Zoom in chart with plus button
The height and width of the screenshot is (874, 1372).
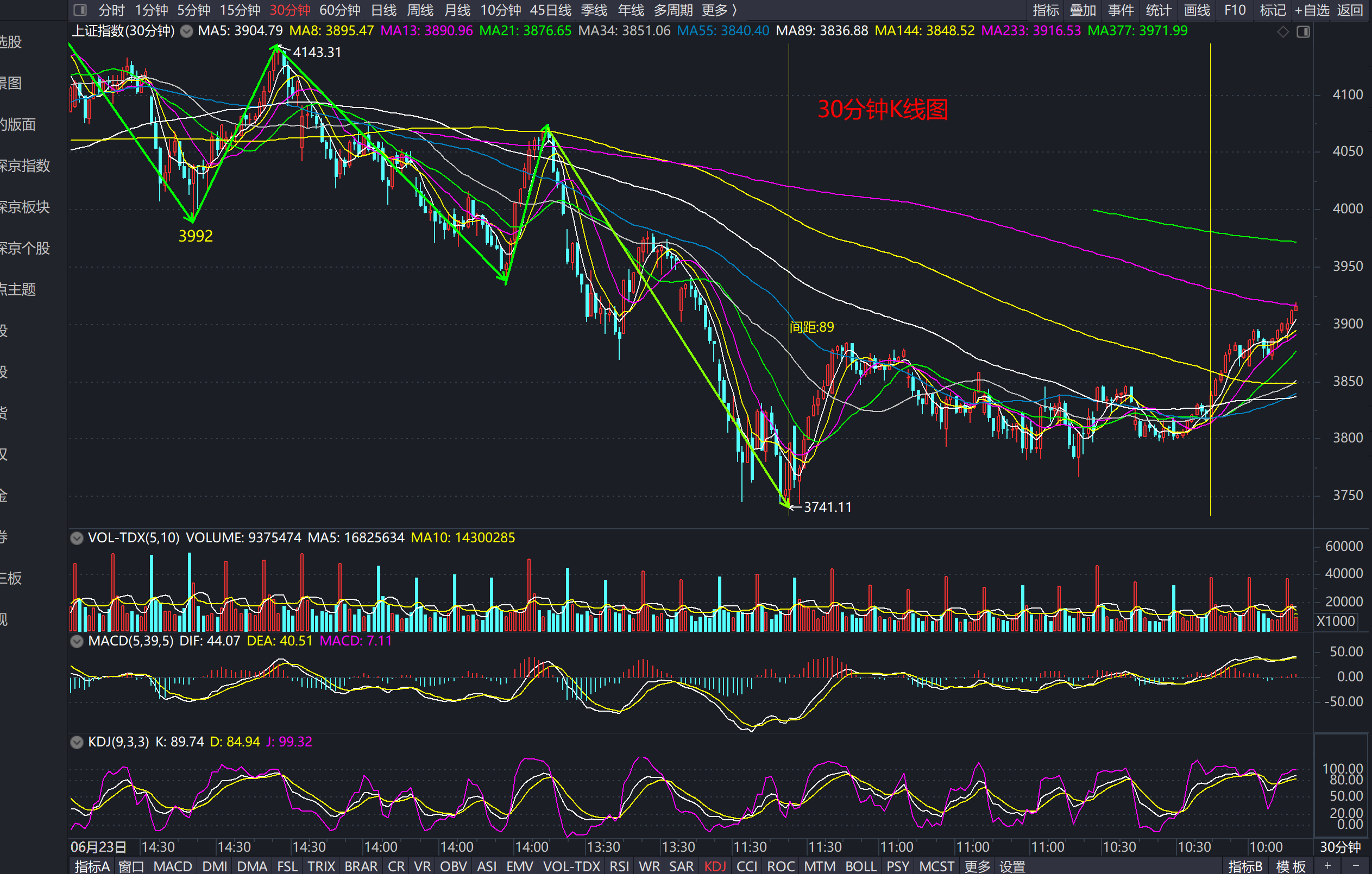click(1327, 865)
